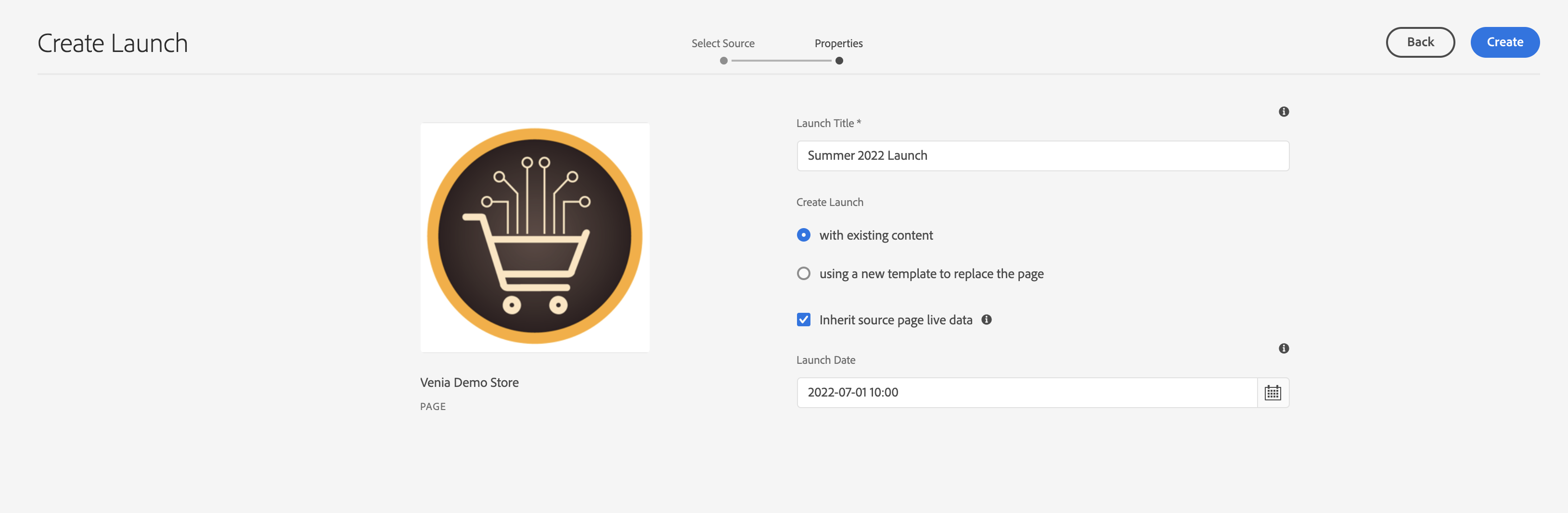The width and height of the screenshot is (1568, 513).
Task: Click the PAGE label under Venia Demo Store
Action: coord(433,407)
